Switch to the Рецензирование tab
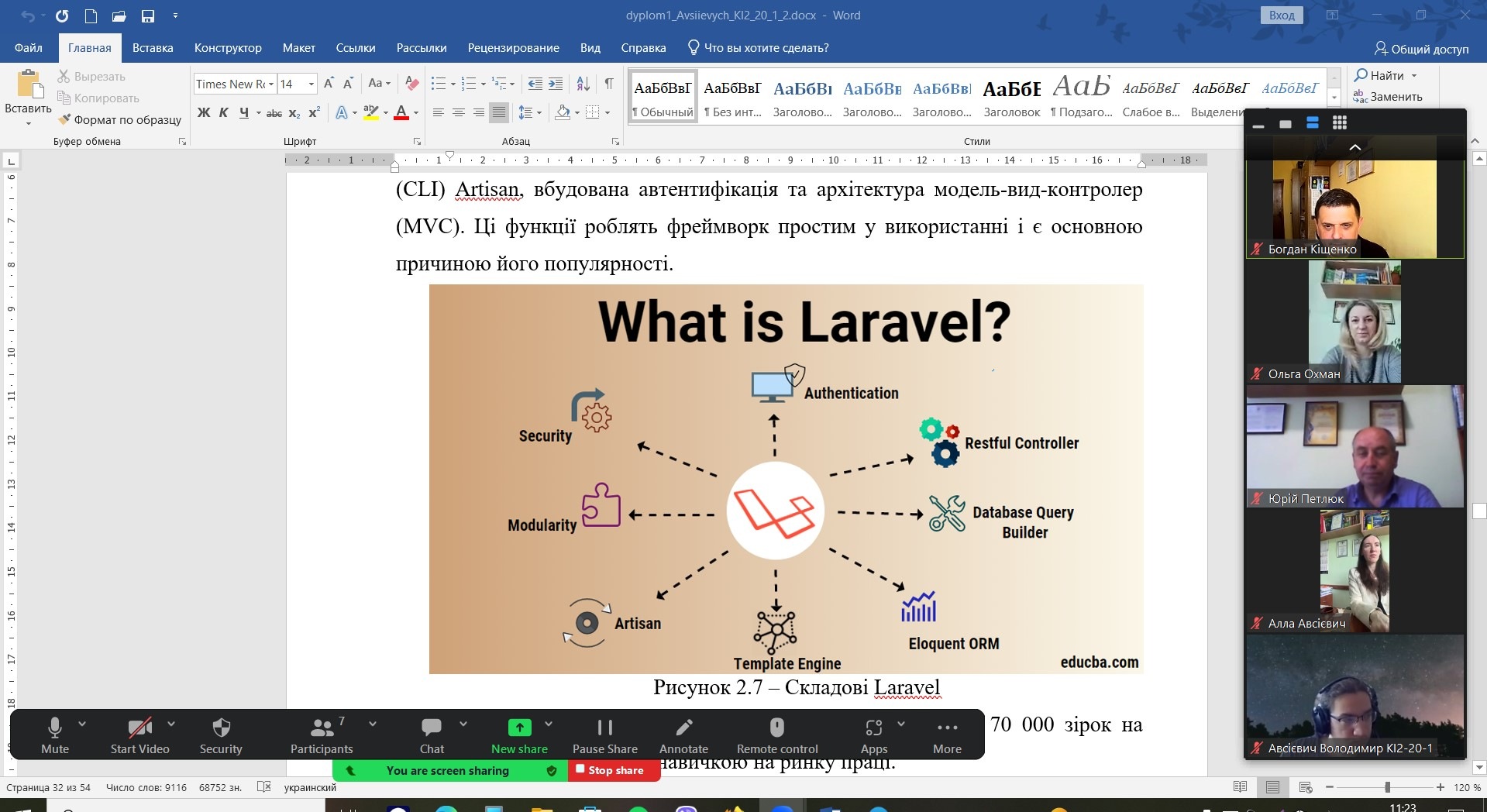Viewport: 1487px width, 812px height. [x=513, y=48]
